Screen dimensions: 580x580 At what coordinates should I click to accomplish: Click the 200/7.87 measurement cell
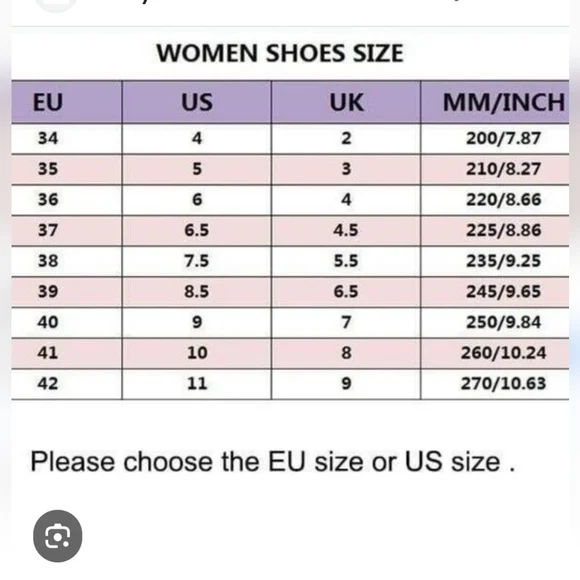click(495, 139)
